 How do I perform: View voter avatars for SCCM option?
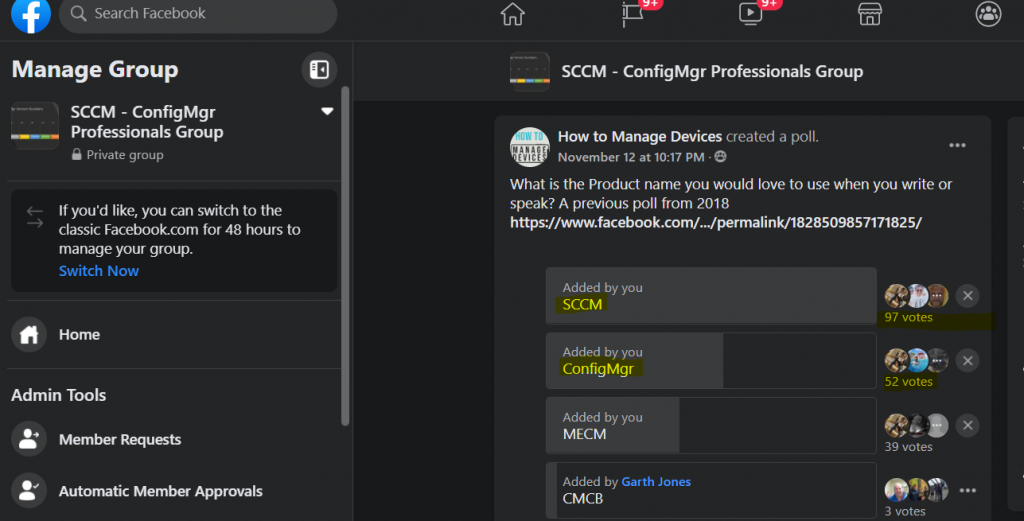tap(916, 296)
